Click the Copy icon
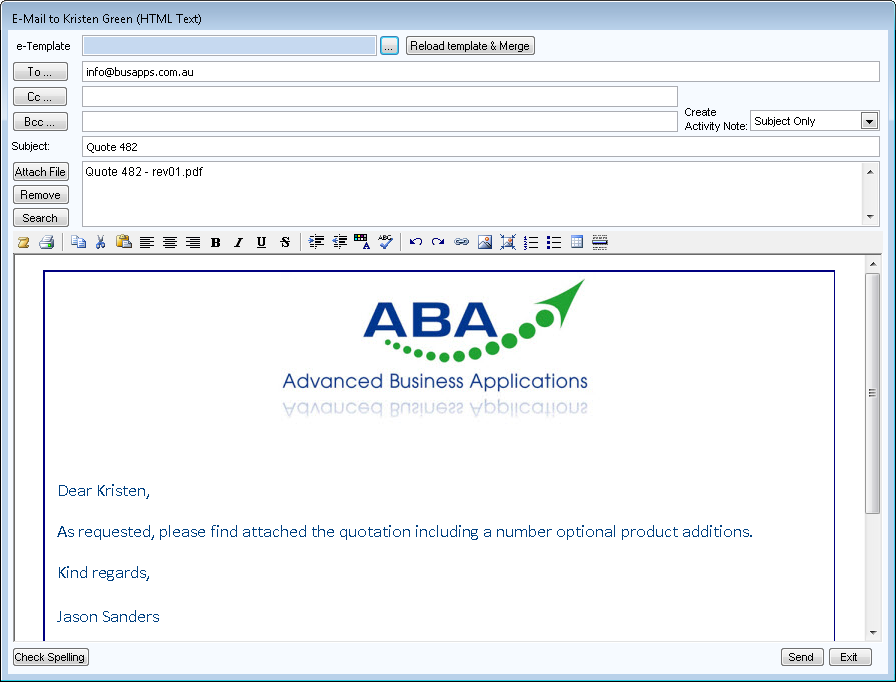Image resolution: width=896 pixels, height=682 pixels. tap(78, 242)
